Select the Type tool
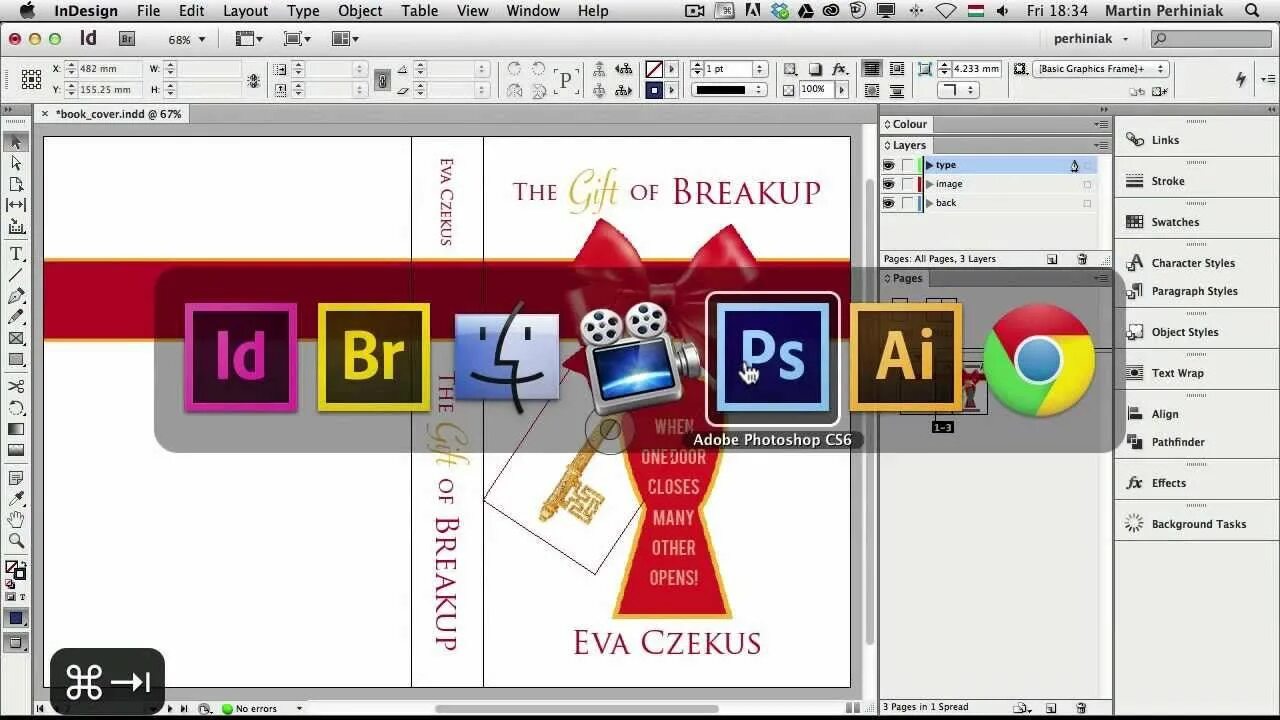This screenshot has height=720, width=1280. [x=16, y=254]
